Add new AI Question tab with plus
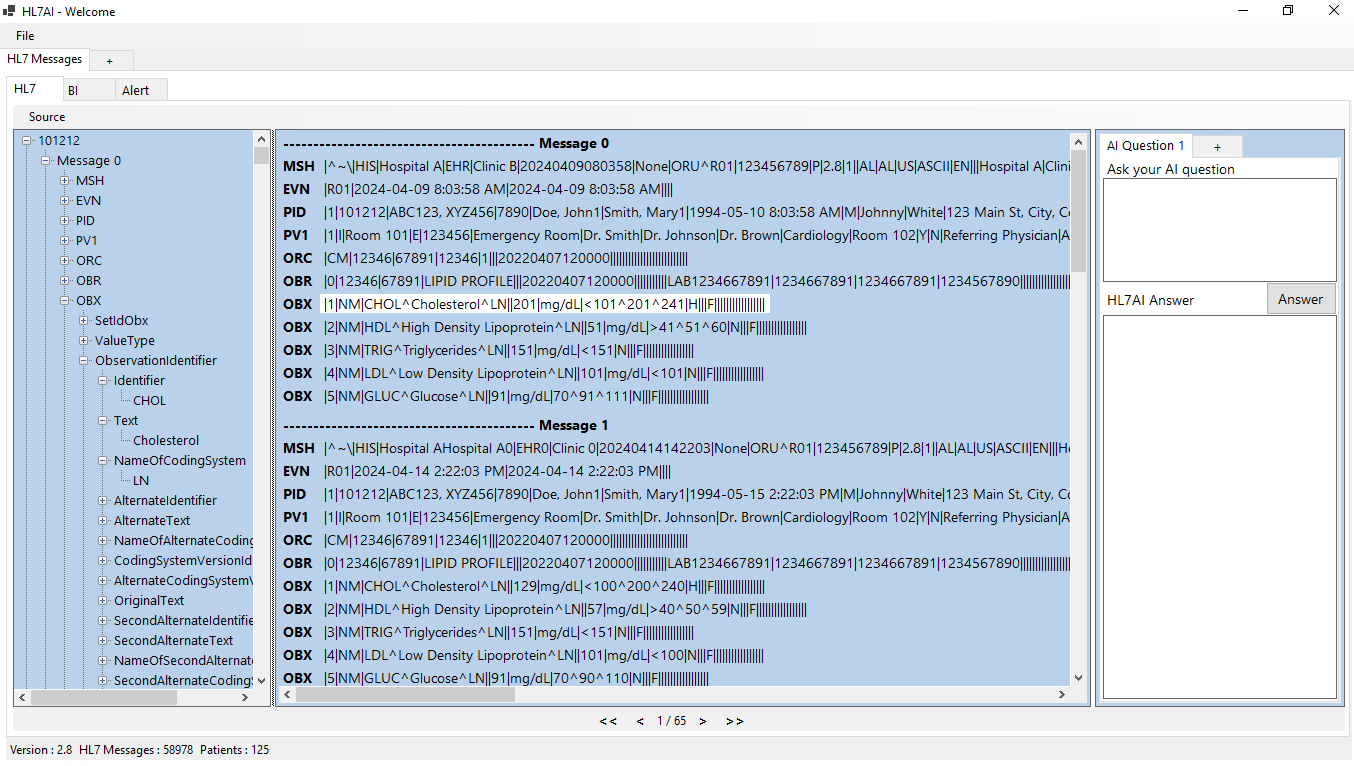1354x766 pixels. coord(1217,146)
